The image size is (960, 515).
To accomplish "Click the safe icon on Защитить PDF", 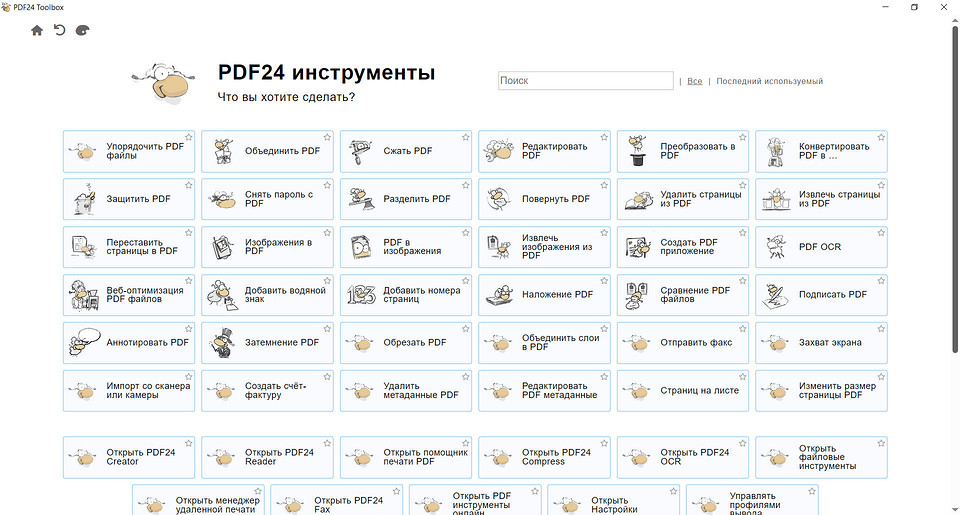I will (x=84, y=199).
